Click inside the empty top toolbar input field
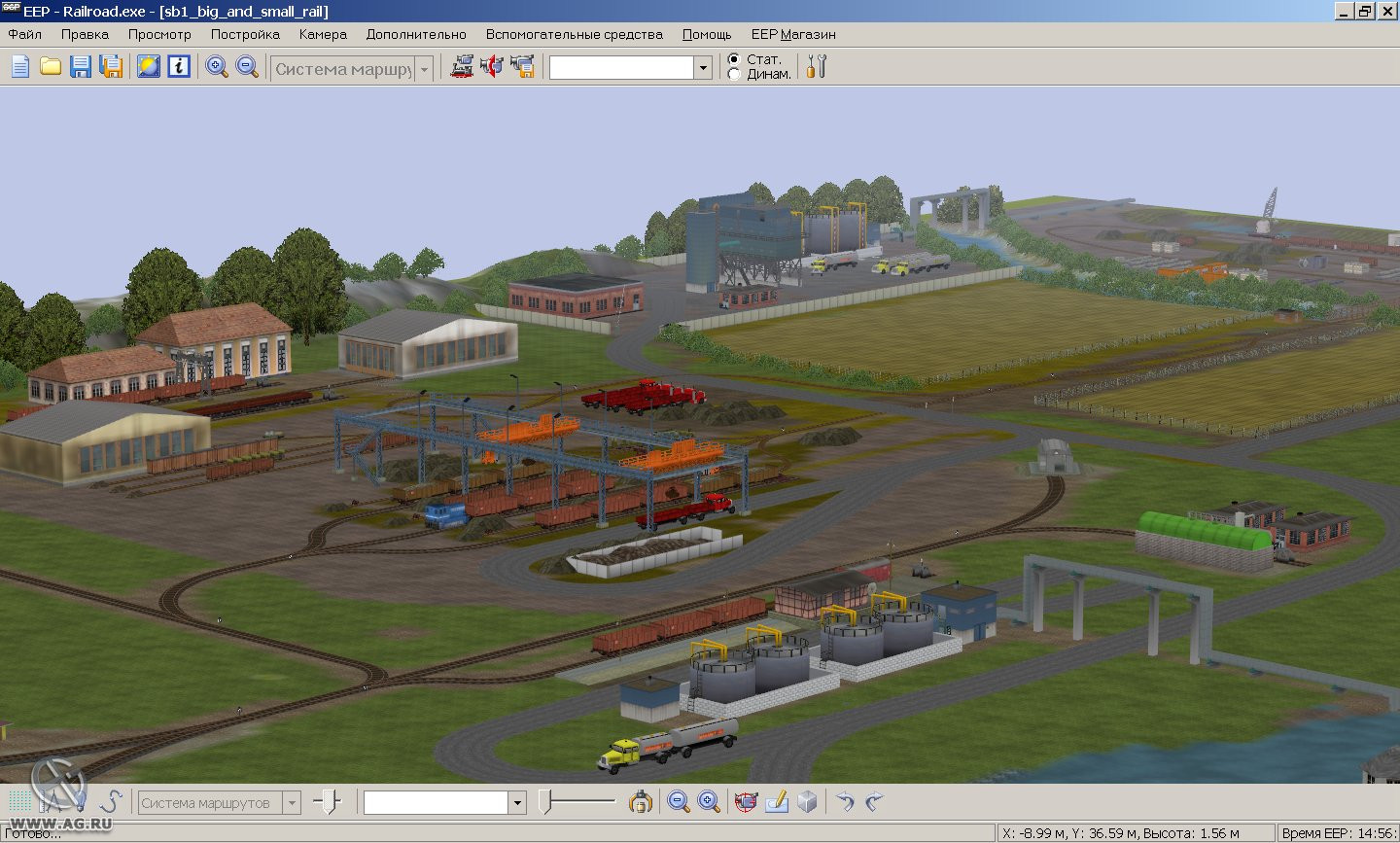1400x843 pixels. click(x=622, y=68)
